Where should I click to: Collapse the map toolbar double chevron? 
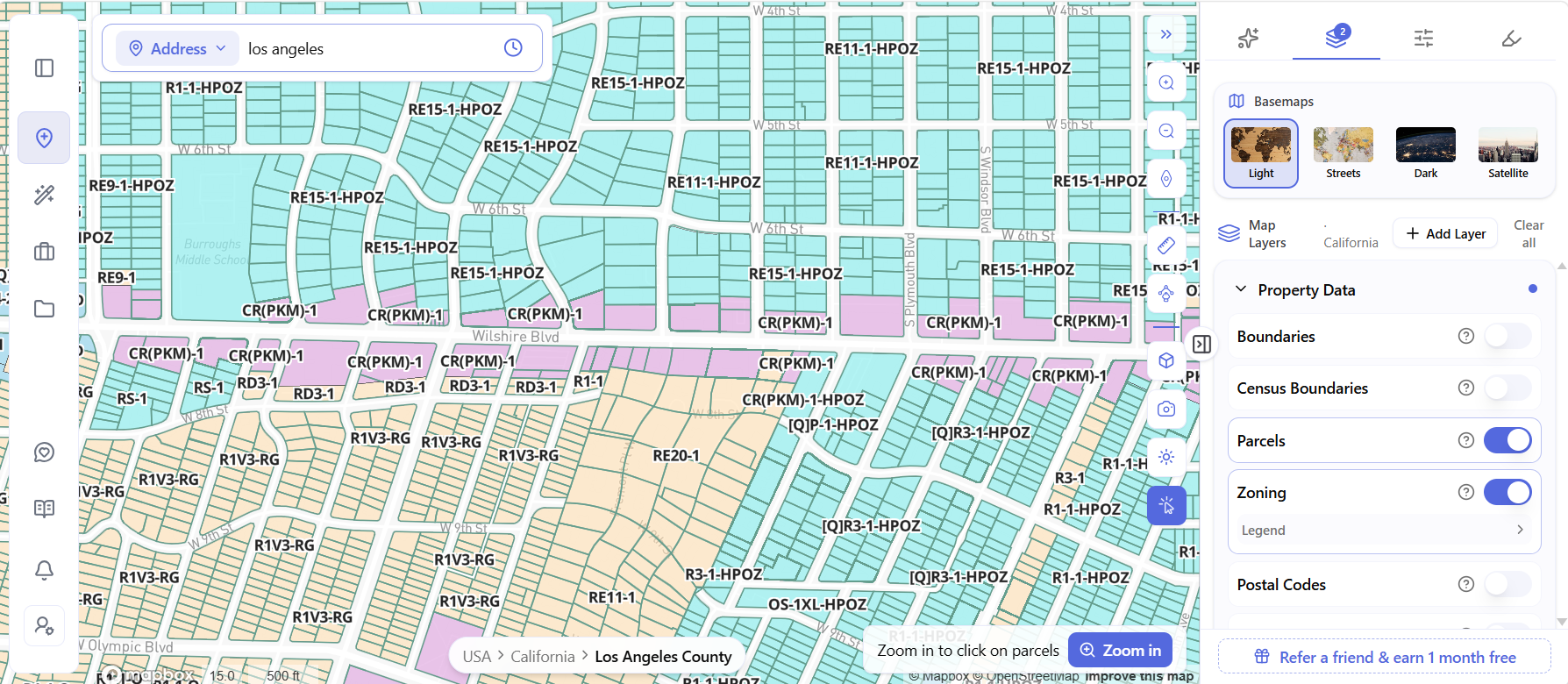[1166, 34]
